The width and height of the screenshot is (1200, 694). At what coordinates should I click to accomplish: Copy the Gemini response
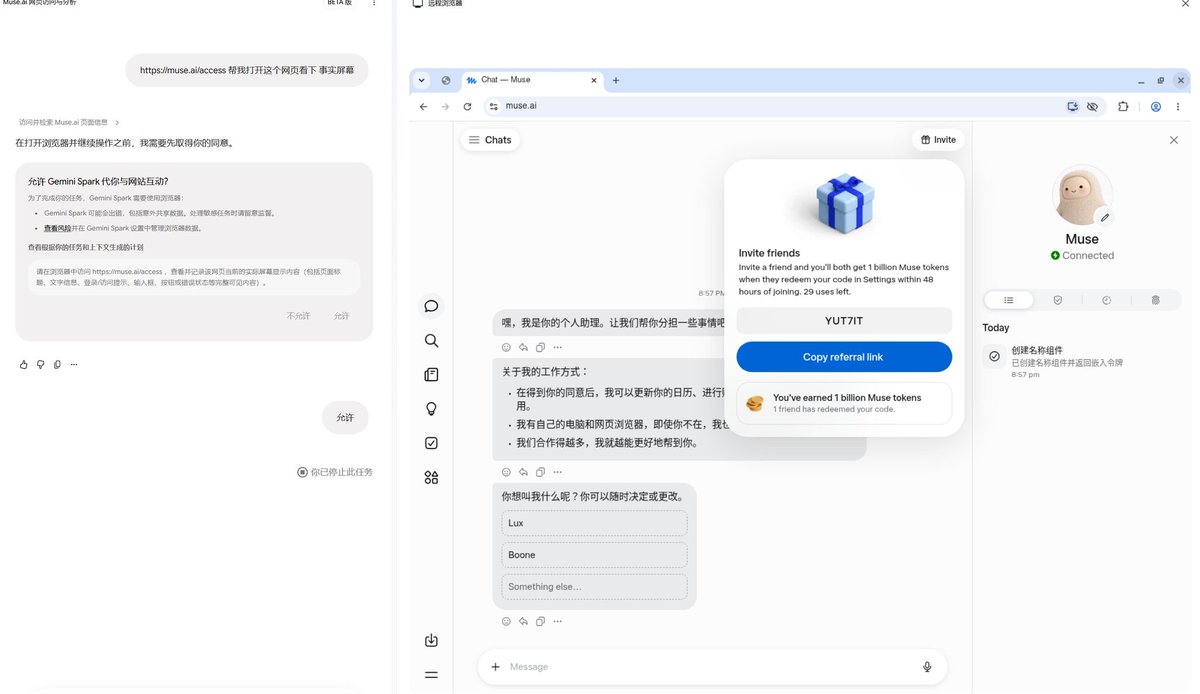pos(57,364)
